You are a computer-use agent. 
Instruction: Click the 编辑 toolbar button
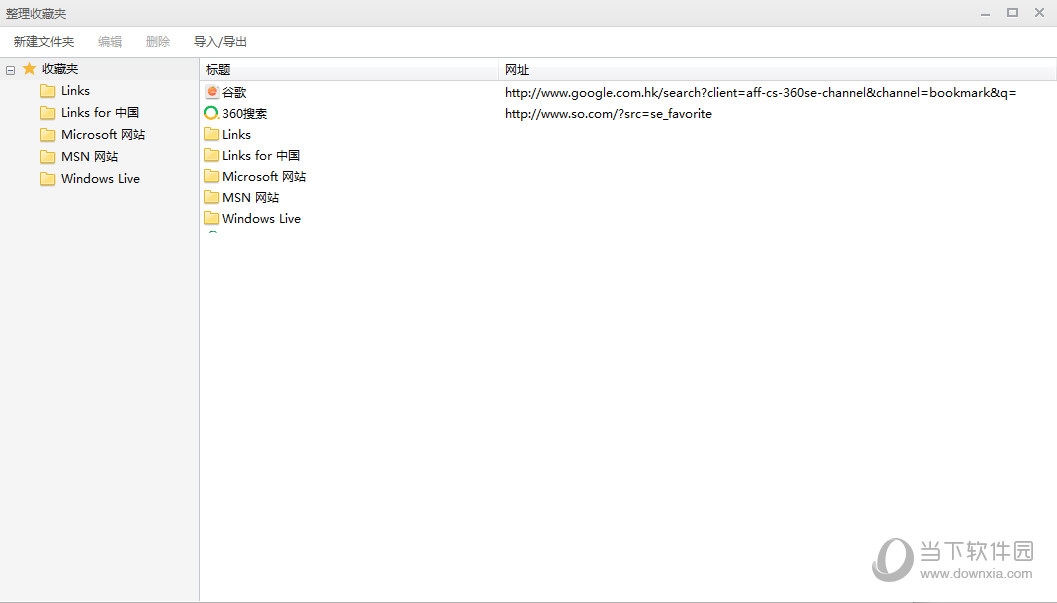110,42
